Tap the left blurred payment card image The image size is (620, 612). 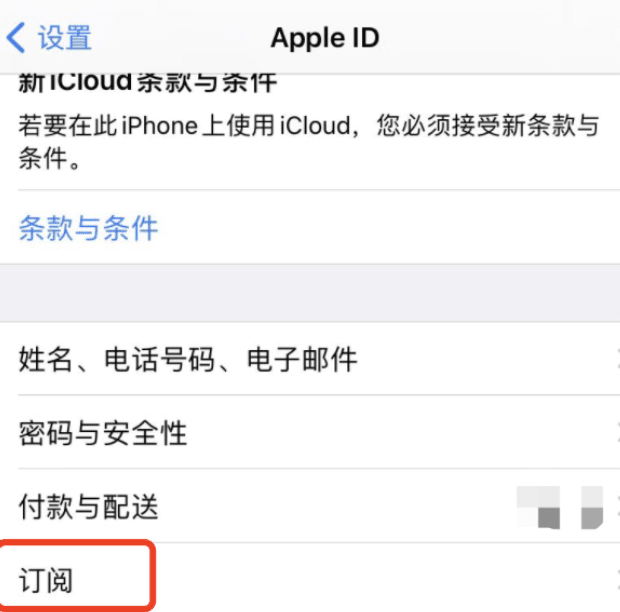pyautogui.click(x=538, y=507)
